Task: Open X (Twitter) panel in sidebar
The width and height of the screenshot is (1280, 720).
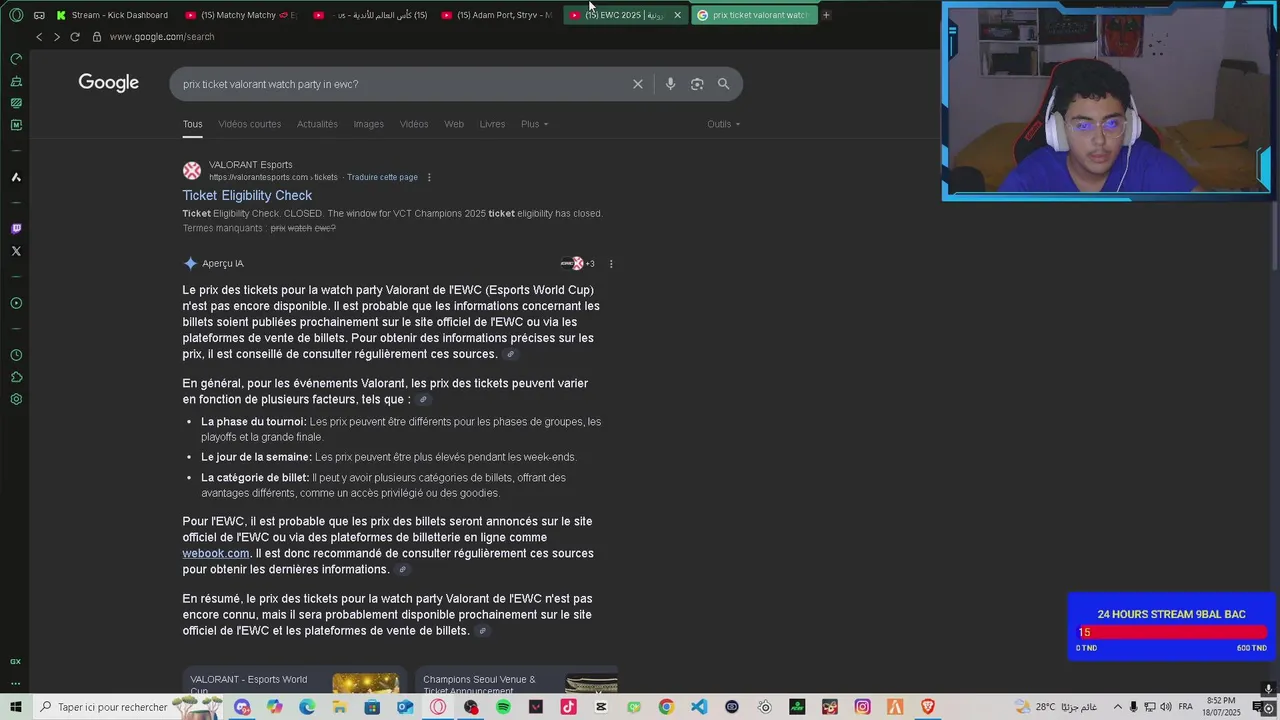Action: coord(16,251)
